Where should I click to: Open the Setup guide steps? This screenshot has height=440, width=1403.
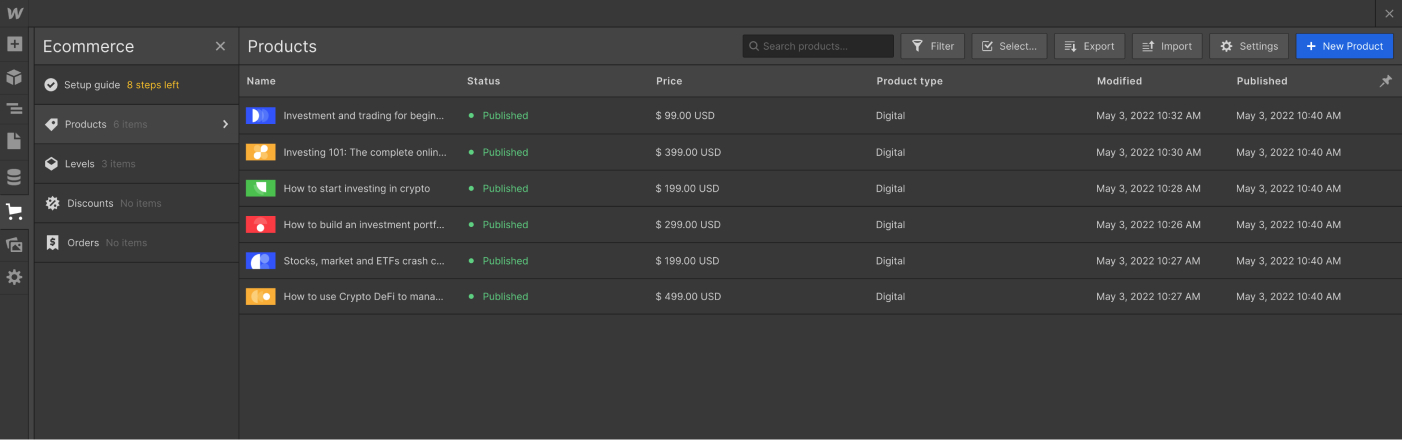(137, 85)
